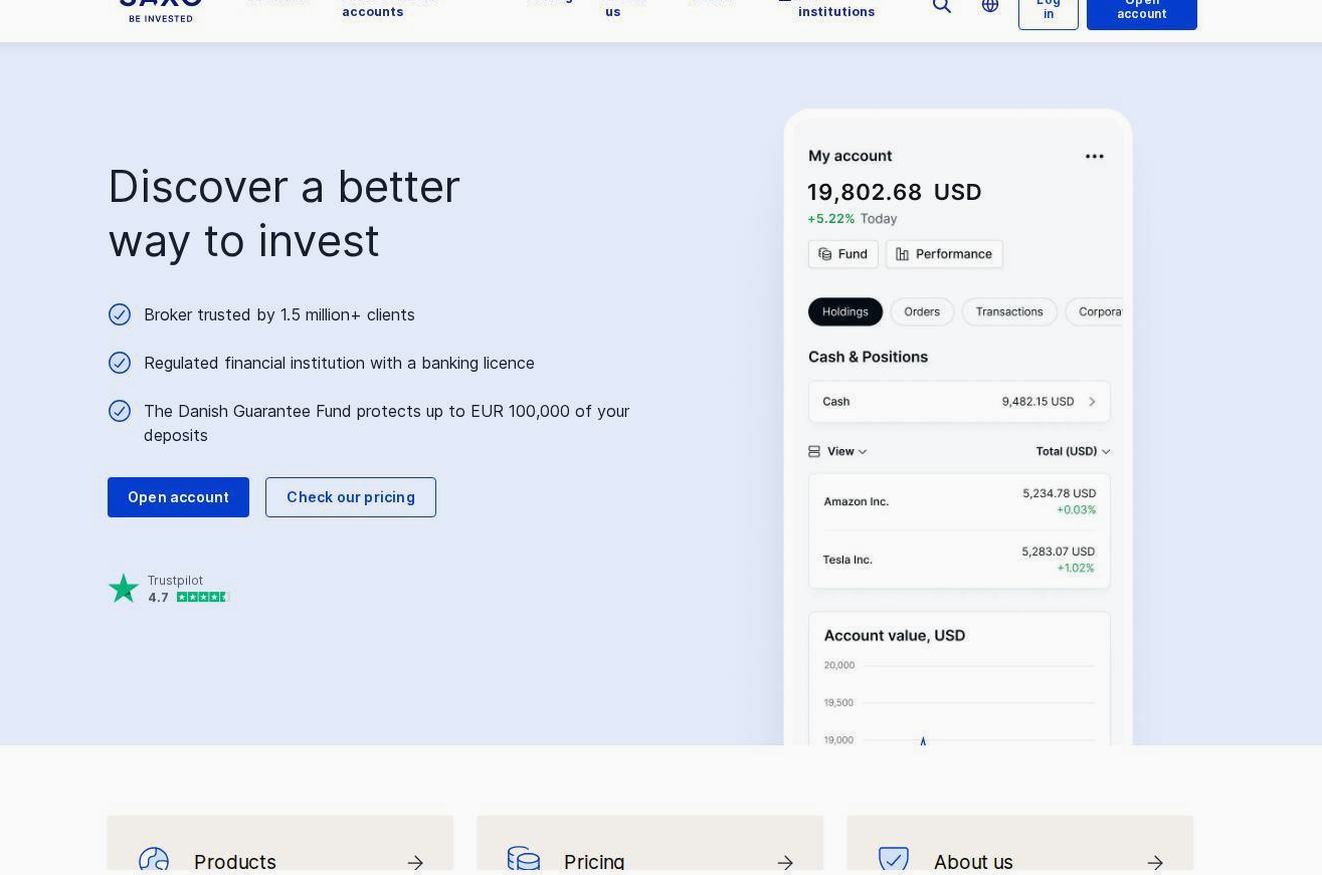This screenshot has height=875, width=1322.
Task: Click the Performance chart icon
Action: pyautogui.click(x=902, y=254)
